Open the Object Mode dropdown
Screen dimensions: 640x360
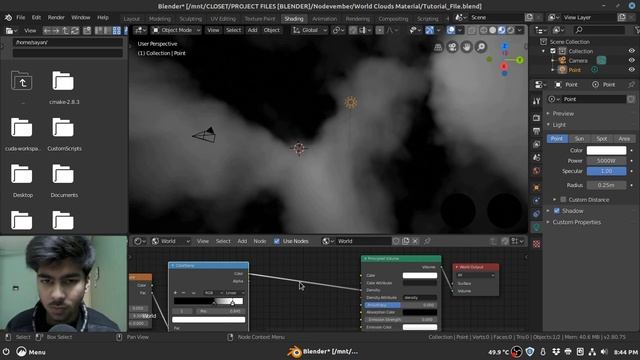(x=176, y=30)
